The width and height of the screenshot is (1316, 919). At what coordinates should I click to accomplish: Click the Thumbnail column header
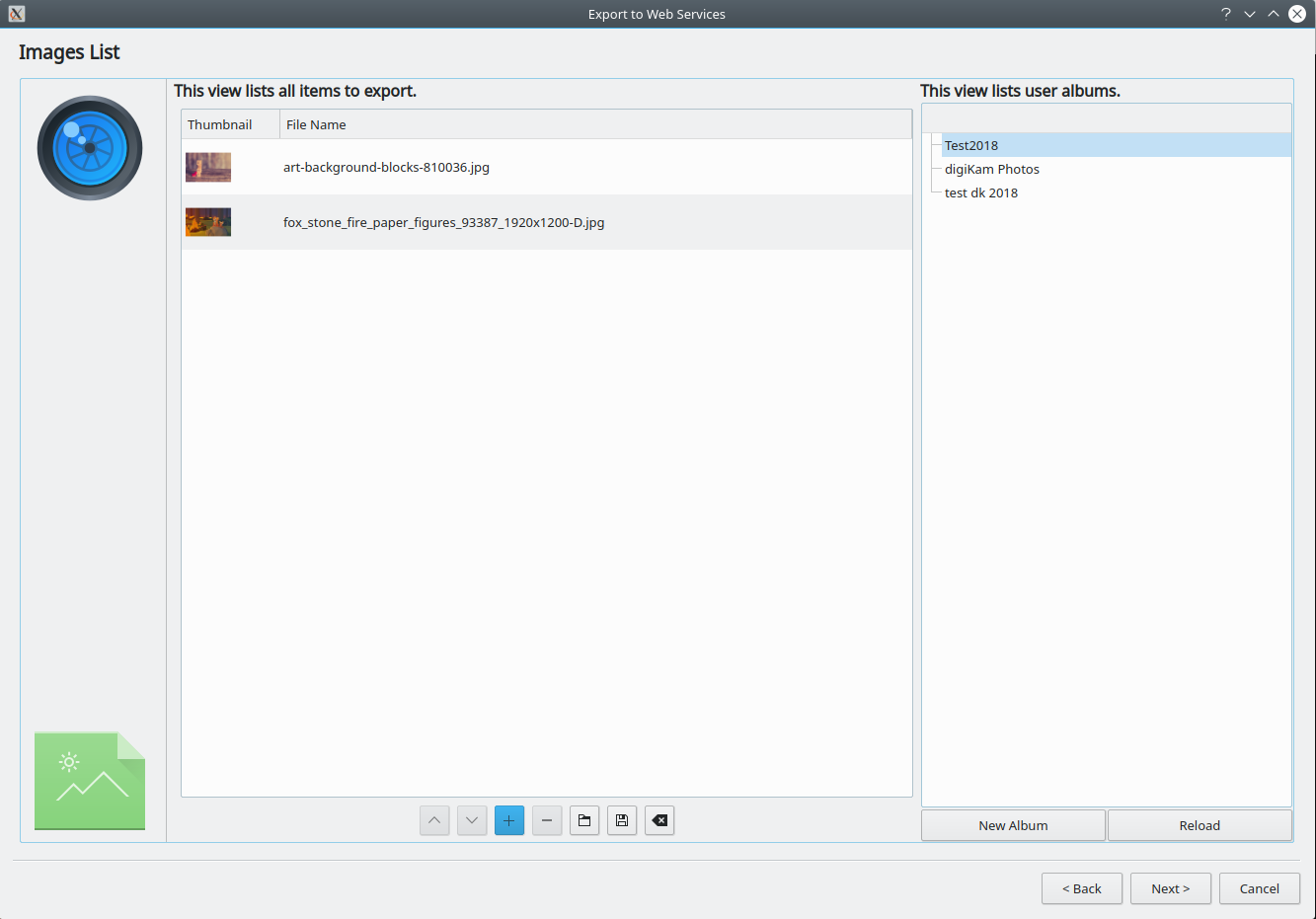tap(220, 124)
